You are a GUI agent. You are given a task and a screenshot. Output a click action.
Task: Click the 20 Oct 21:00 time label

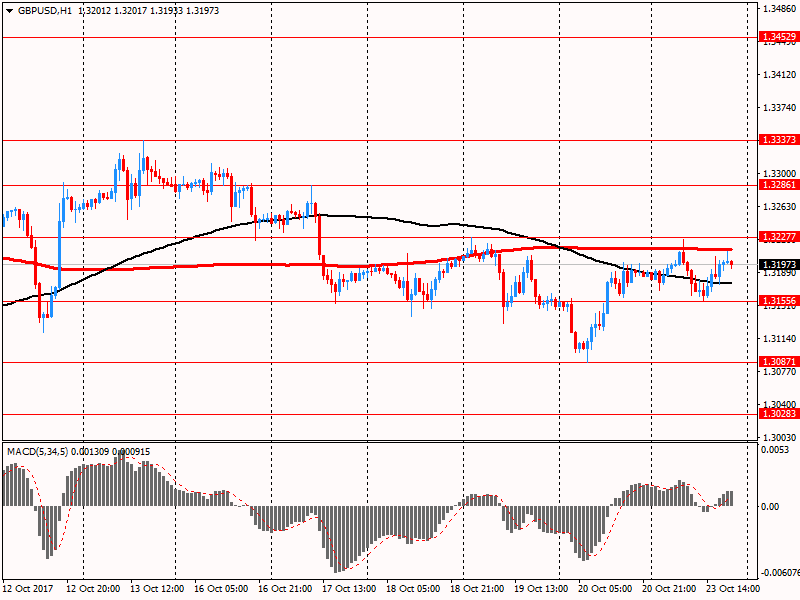click(x=669, y=589)
